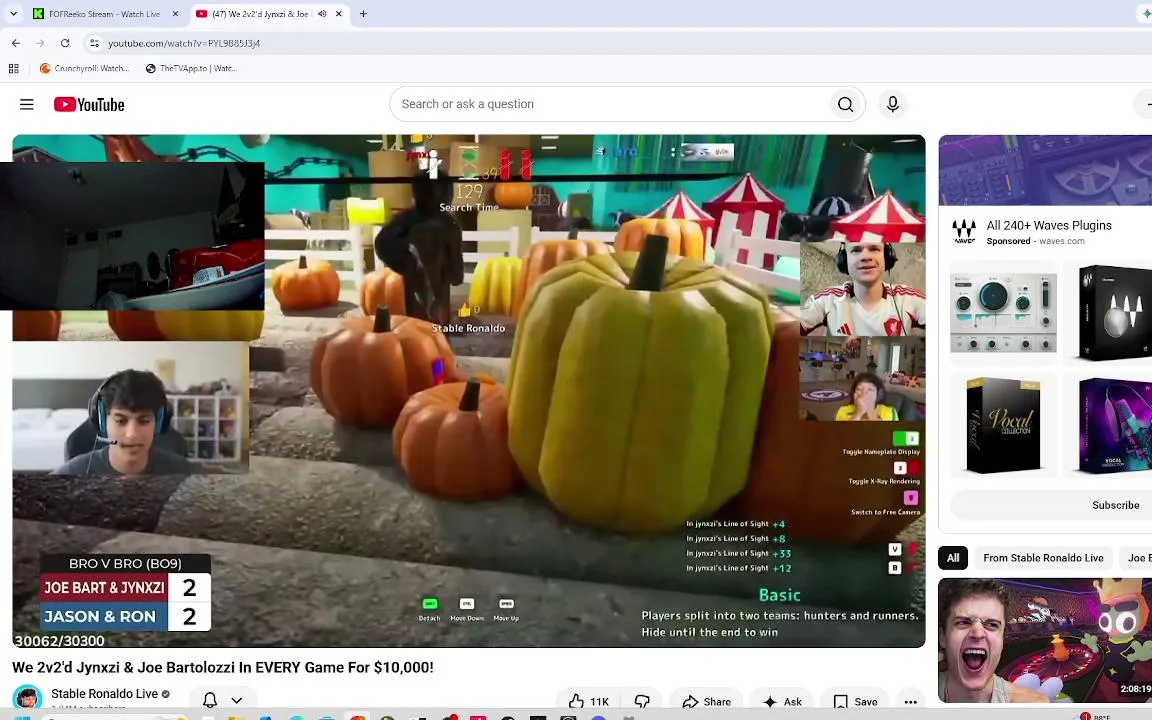The height and width of the screenshot is (720, 1152).
Task: Open the Vocal Collection product image
Action: [x=1003, y=424]
